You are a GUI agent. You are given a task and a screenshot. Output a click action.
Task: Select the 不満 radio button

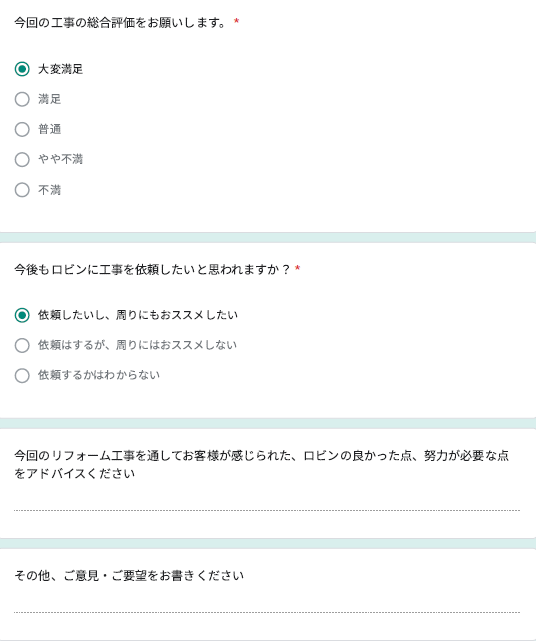point(22,190)
